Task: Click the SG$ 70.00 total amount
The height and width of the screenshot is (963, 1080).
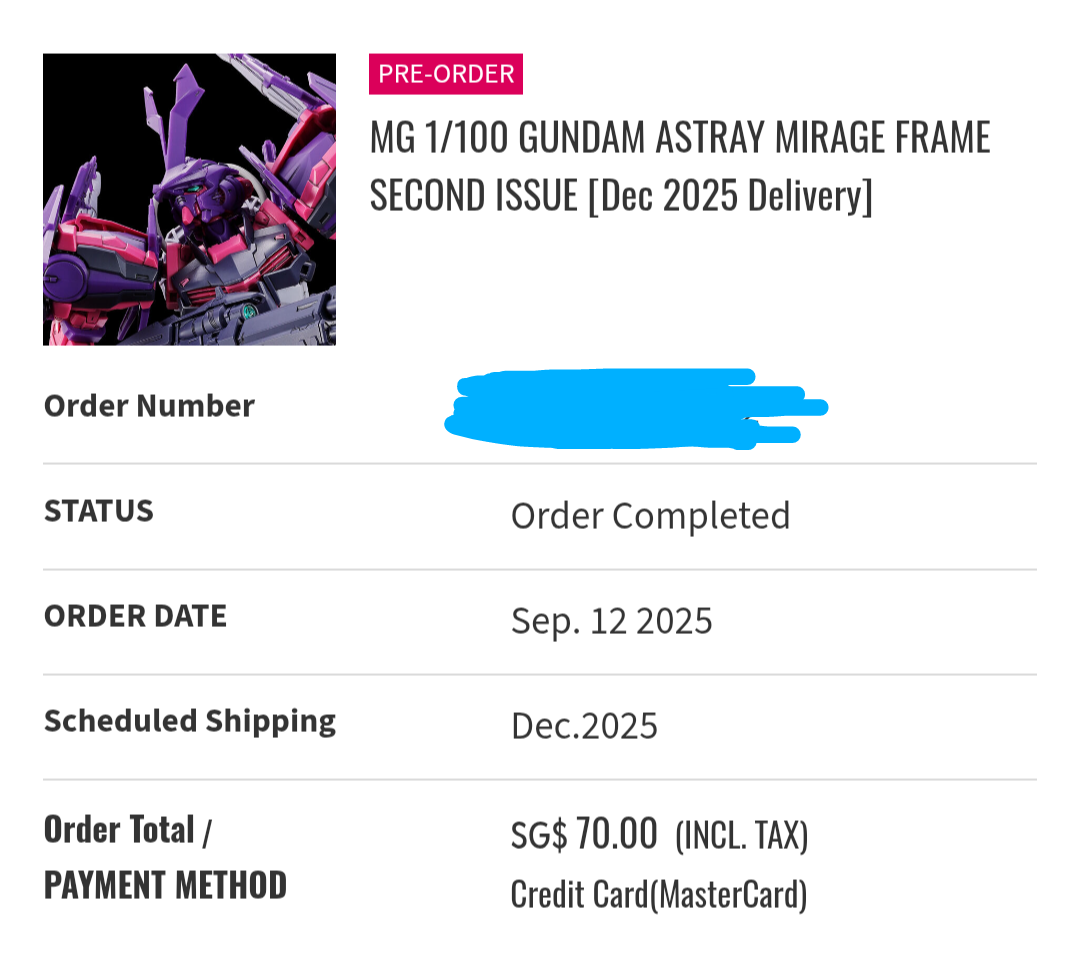Action: click(584, 833)
